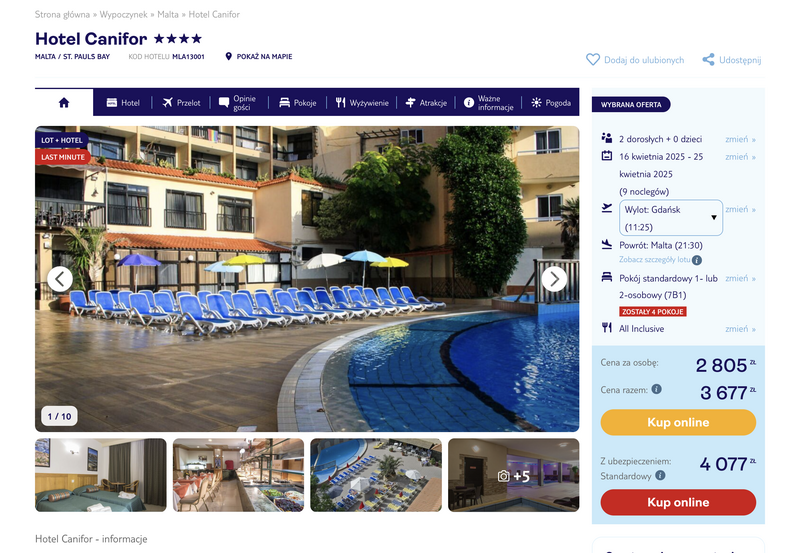Add hotel to favorites heart icon
The height and width of the screenshot is (553, 800).
click(593, 60)
